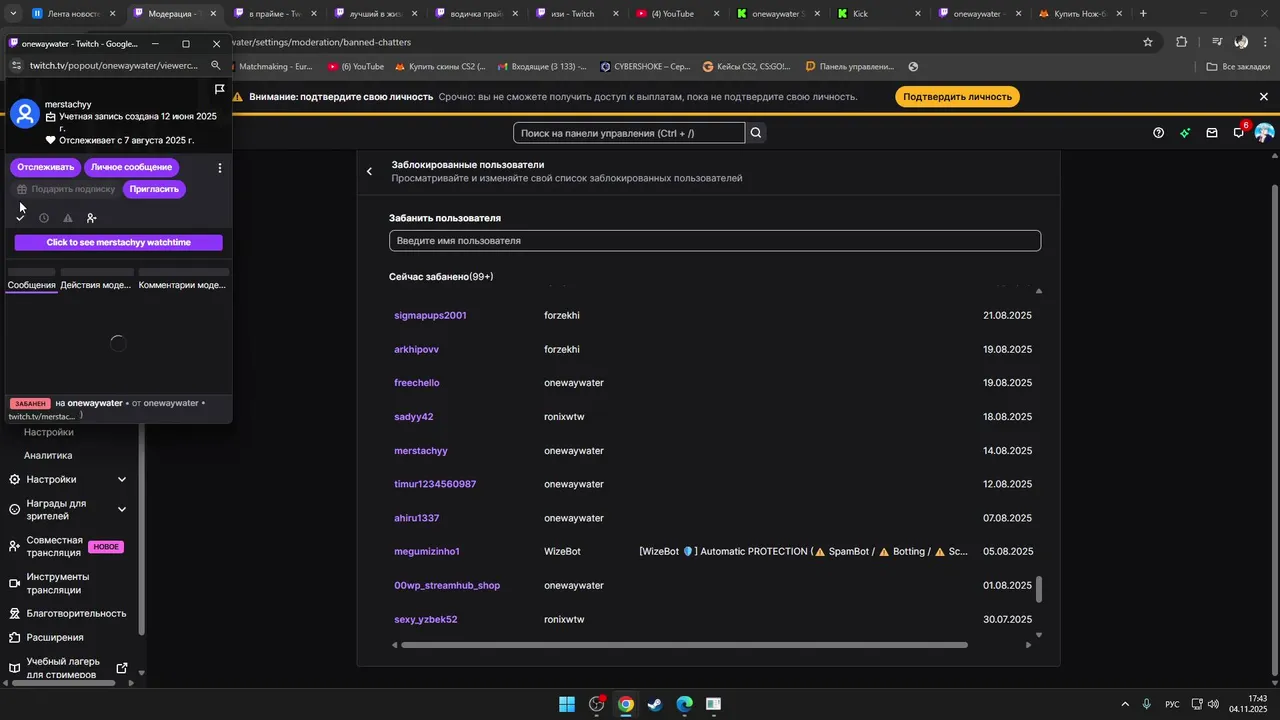Open banned user 00wp_streamhub_shop
The height and width of the screenshot is (720, 1280).
(447, 586)
